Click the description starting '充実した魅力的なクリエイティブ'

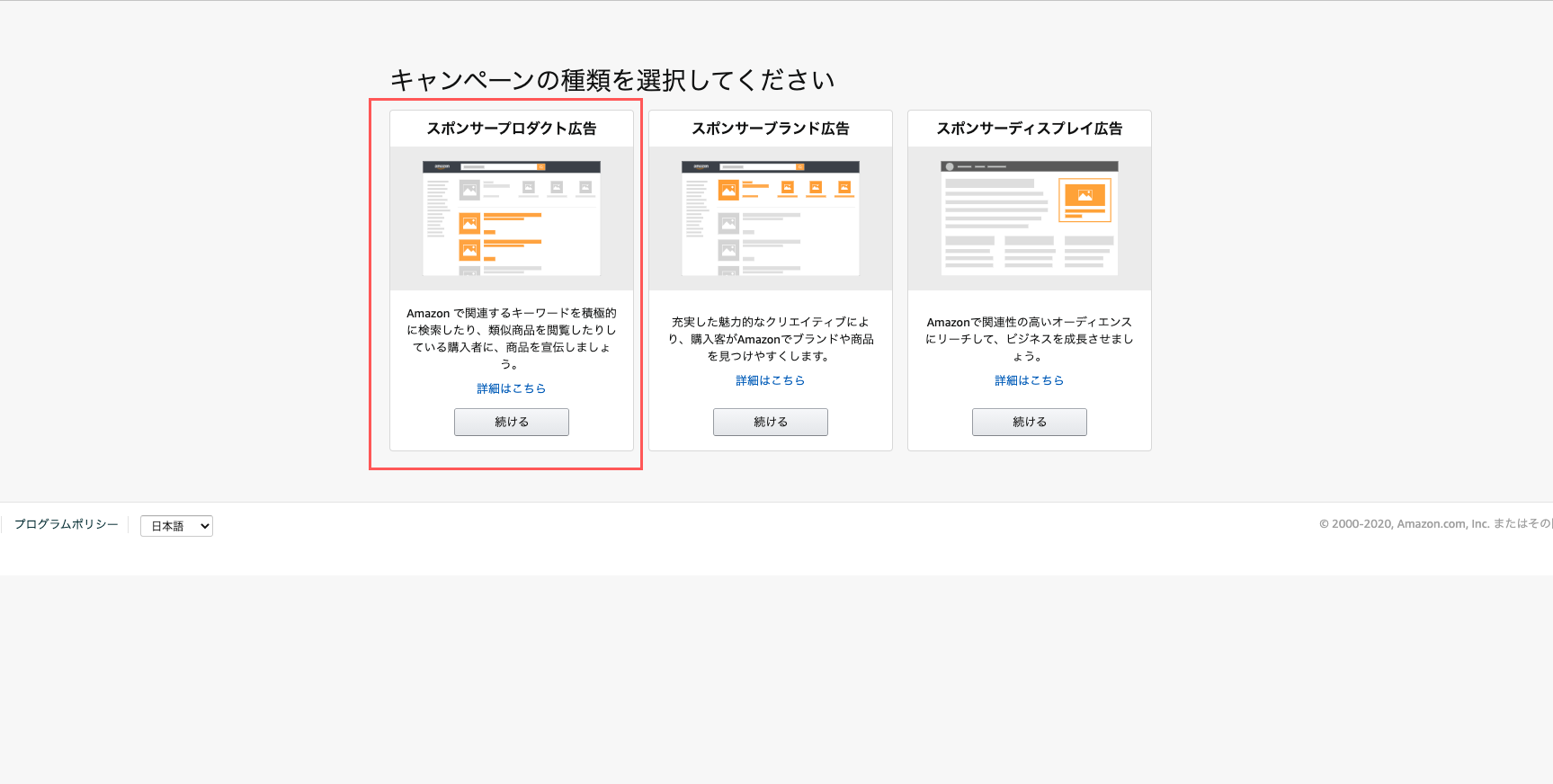771,339
